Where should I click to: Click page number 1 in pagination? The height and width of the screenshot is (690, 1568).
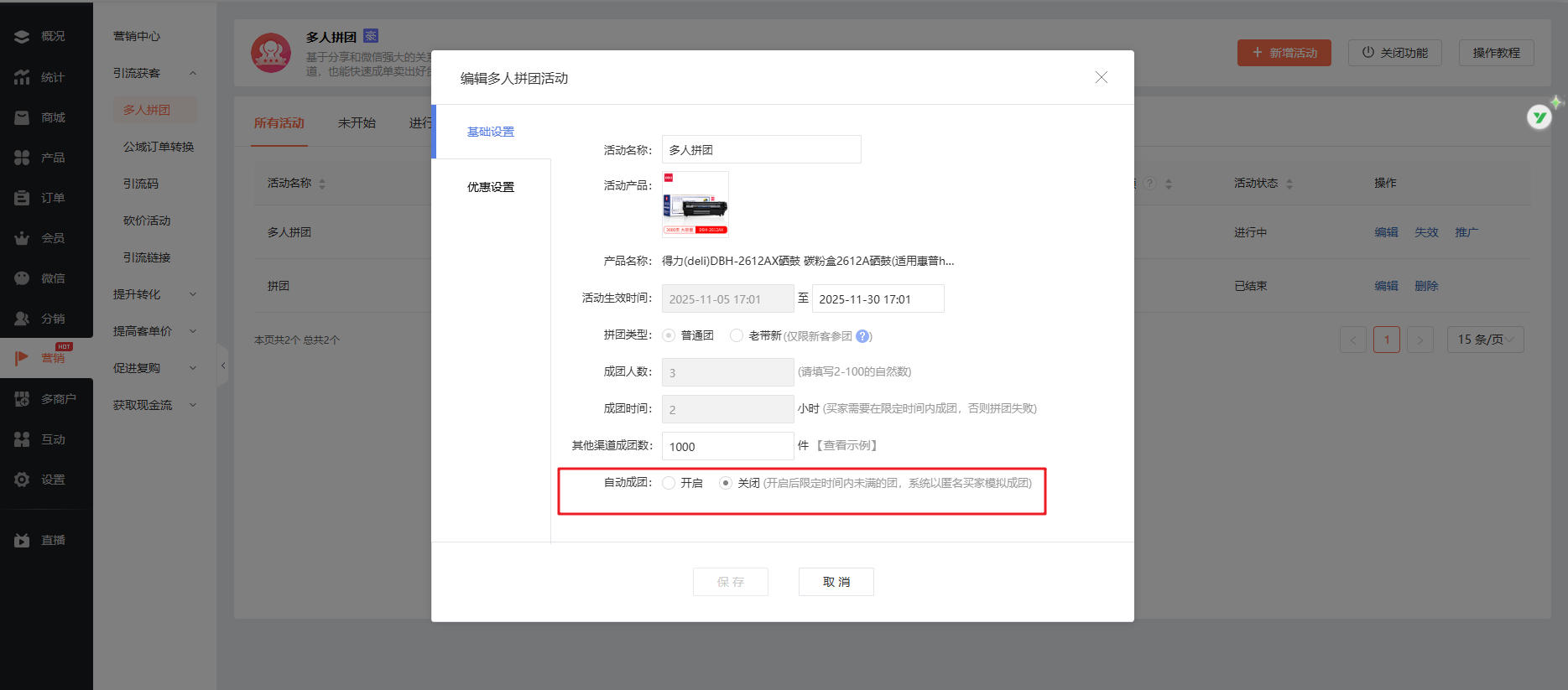click(1387, 340)
